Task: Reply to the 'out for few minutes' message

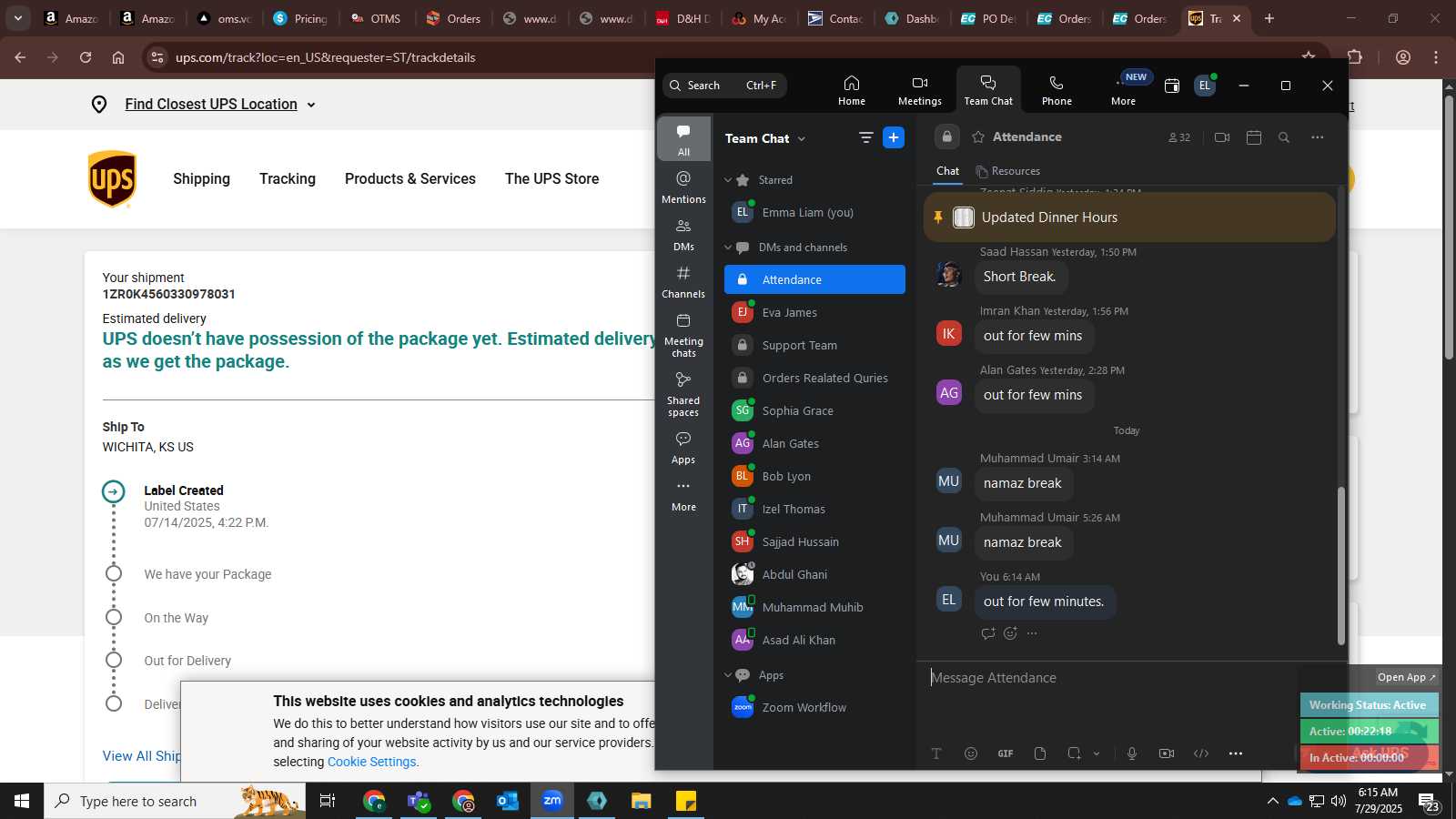Action: click(988, 633)
